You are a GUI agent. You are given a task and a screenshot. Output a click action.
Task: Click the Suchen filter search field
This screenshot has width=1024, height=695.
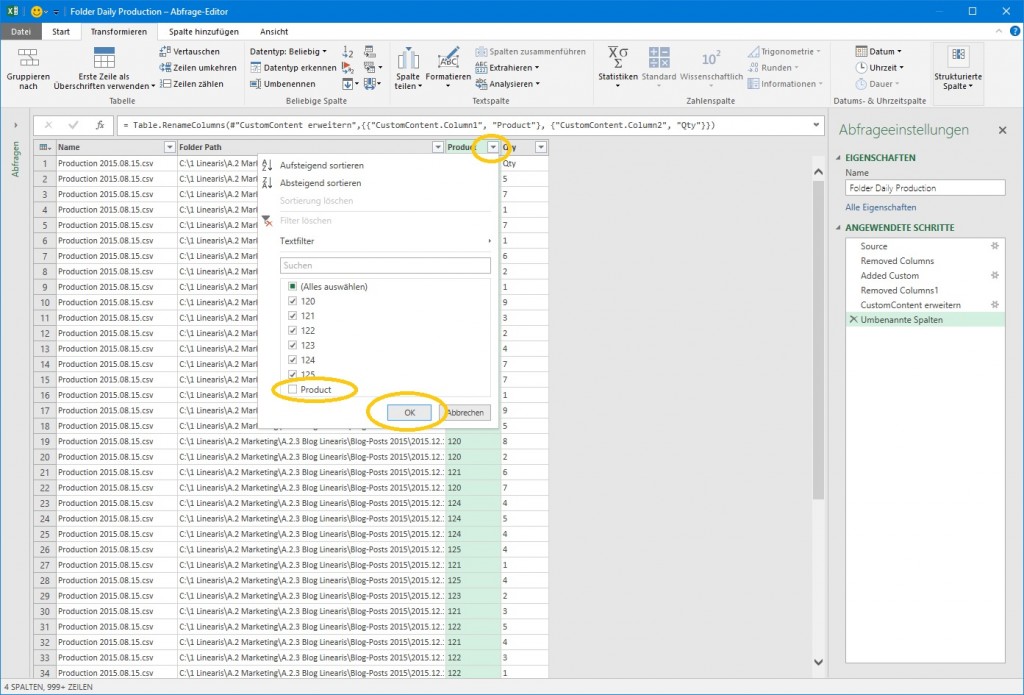(x=385, y=266)
